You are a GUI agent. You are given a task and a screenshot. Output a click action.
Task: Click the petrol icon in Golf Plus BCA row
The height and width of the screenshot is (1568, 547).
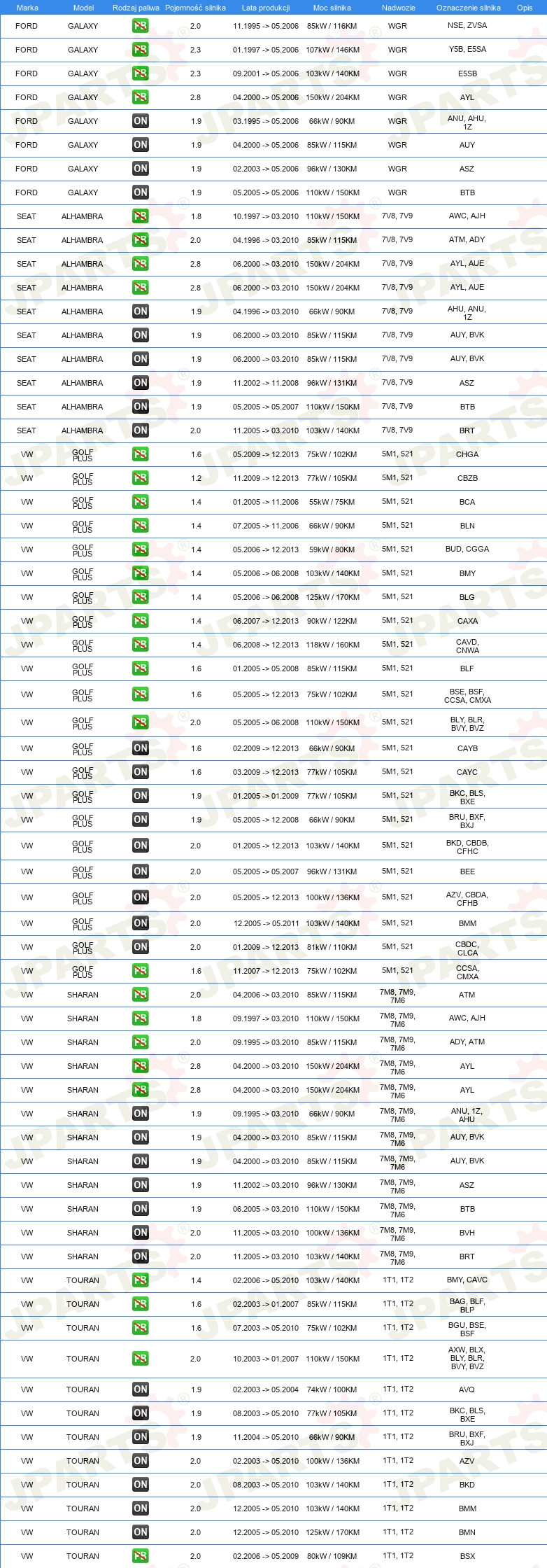[x=141, y=502]
